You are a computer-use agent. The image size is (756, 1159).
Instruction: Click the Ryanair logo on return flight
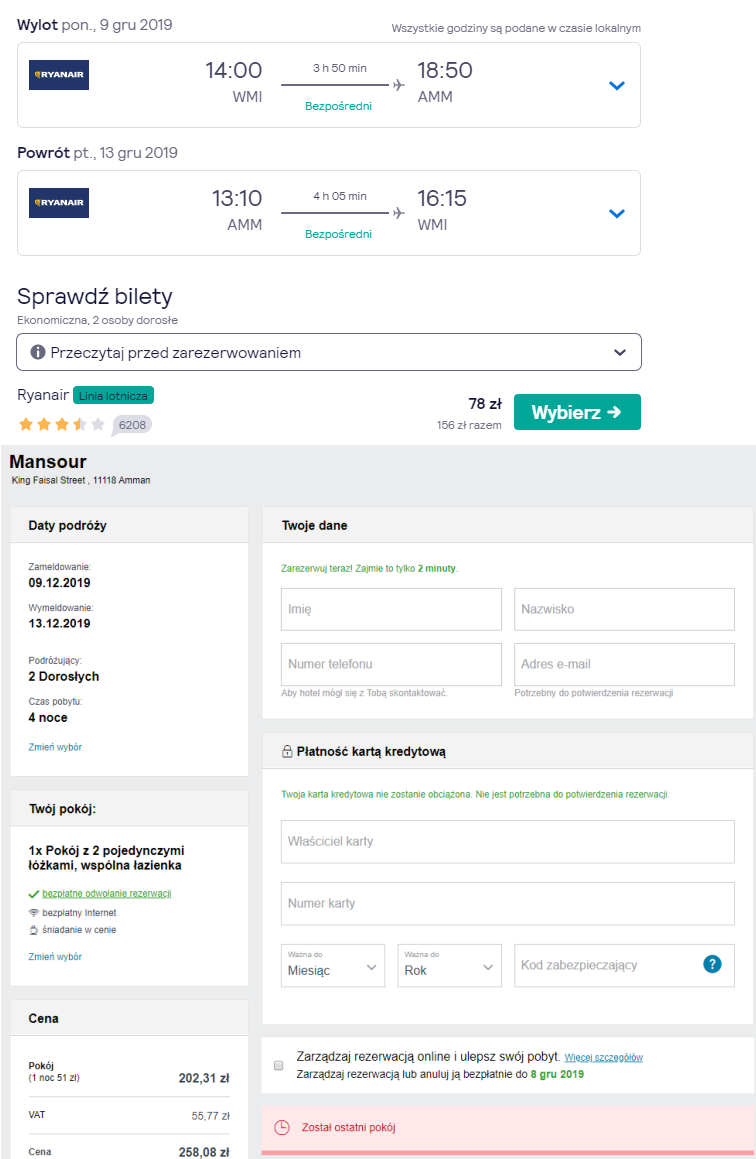pyautogui.click(x=59, y=203)
